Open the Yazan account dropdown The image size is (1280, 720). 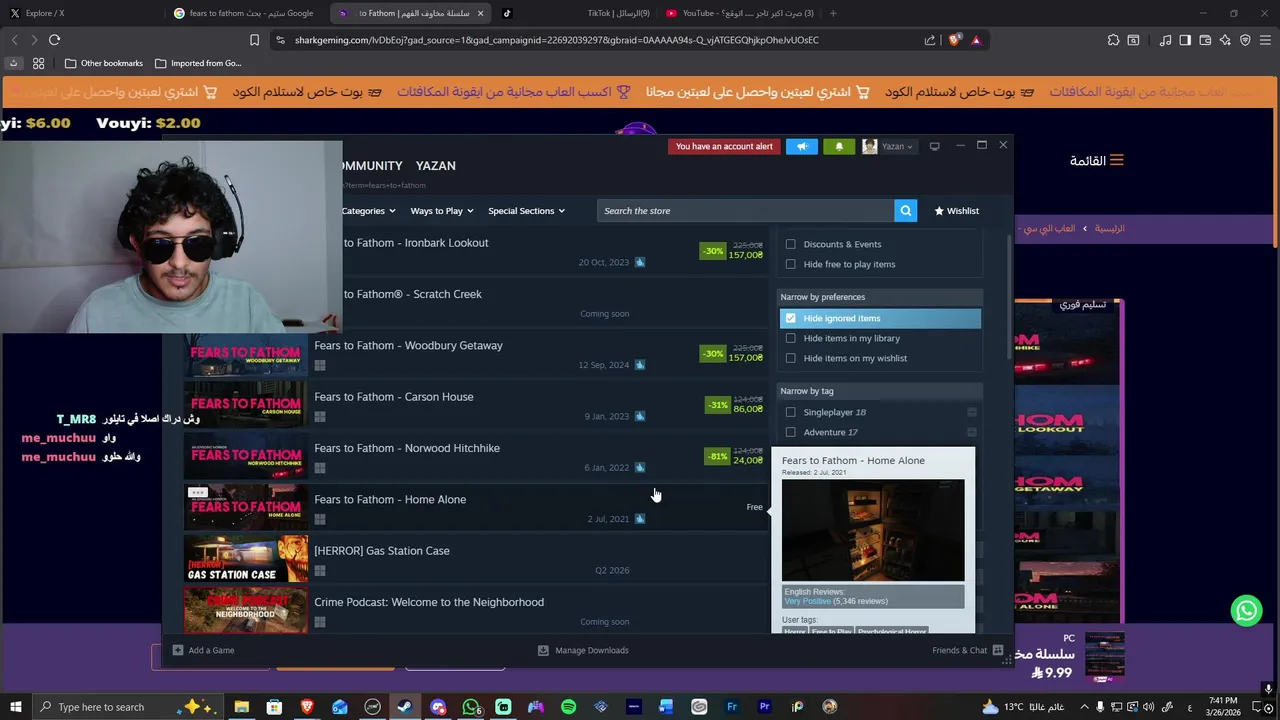888,146
